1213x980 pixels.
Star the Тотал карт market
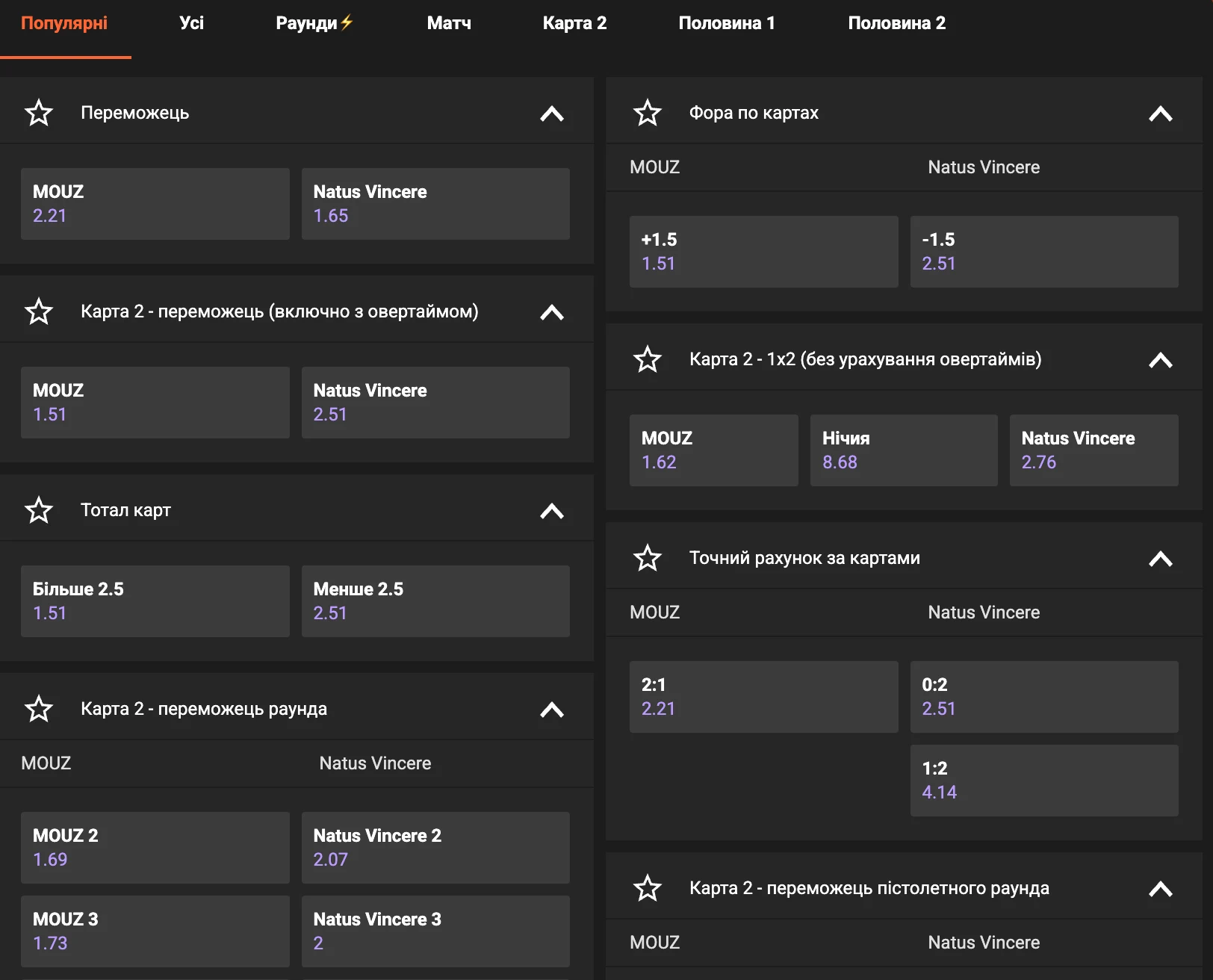[x=39, y=510]
